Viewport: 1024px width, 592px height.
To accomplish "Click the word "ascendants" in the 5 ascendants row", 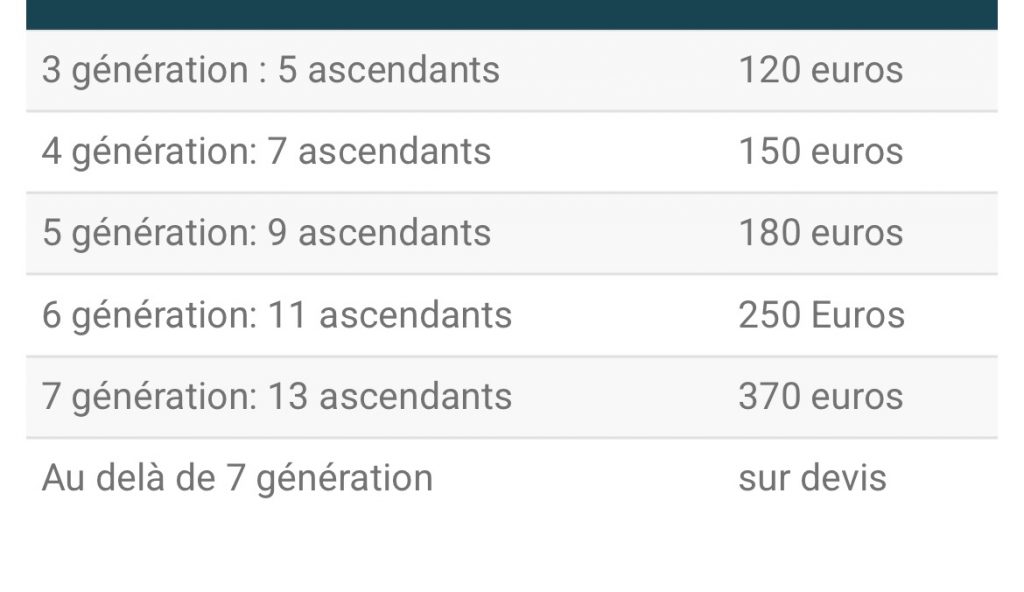I will pos(403,70).
